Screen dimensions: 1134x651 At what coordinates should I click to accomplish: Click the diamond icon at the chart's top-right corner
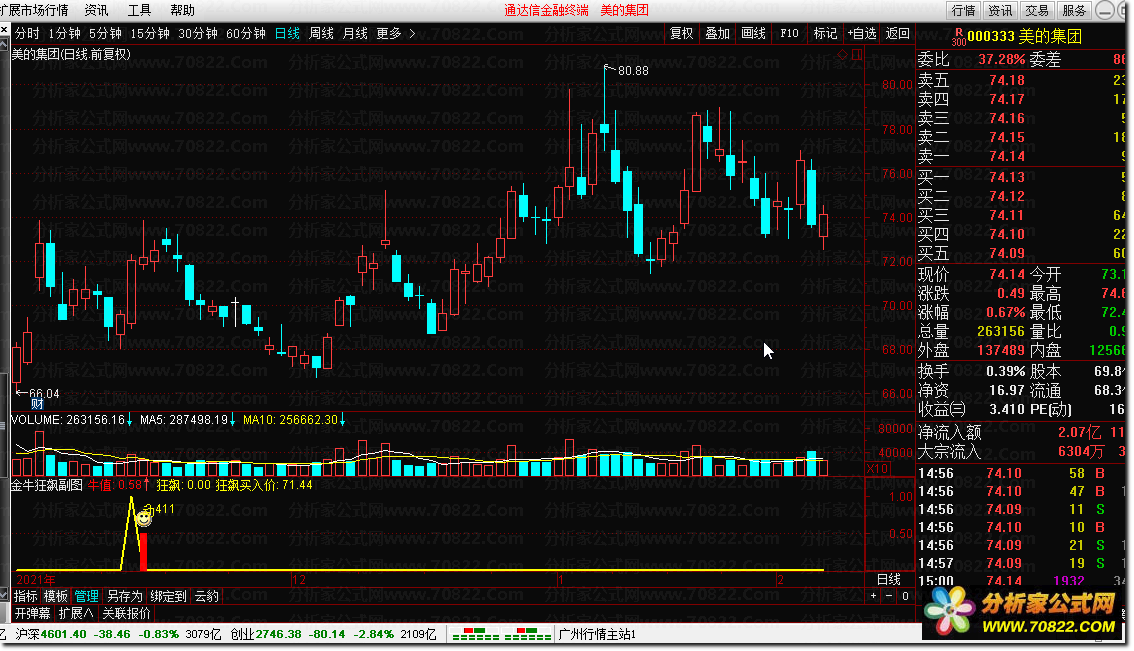[843, 55]
